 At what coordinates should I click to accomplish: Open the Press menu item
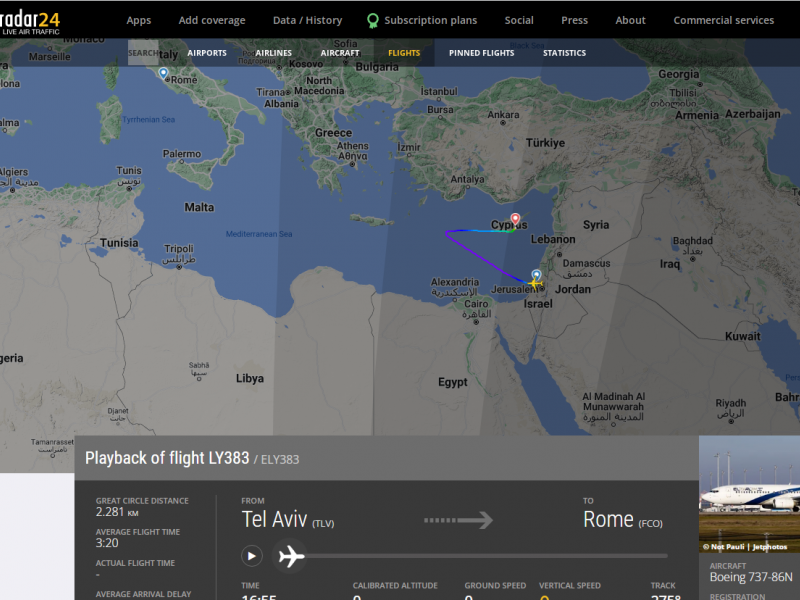tap(574, 20)
